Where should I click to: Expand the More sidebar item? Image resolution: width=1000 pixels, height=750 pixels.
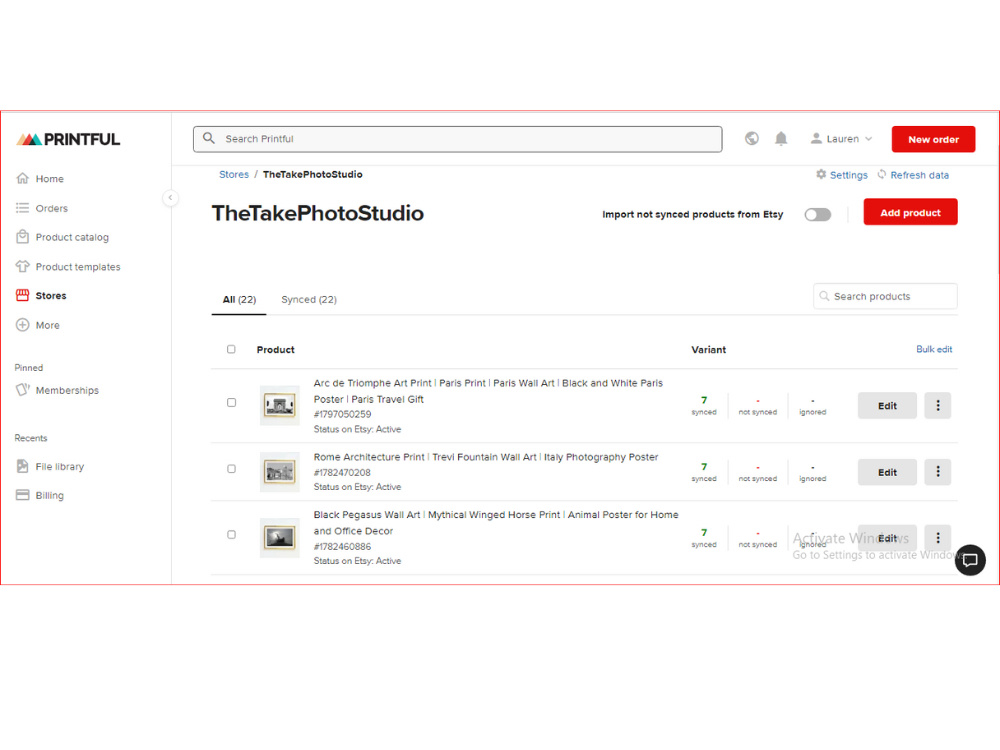point(38,325)
